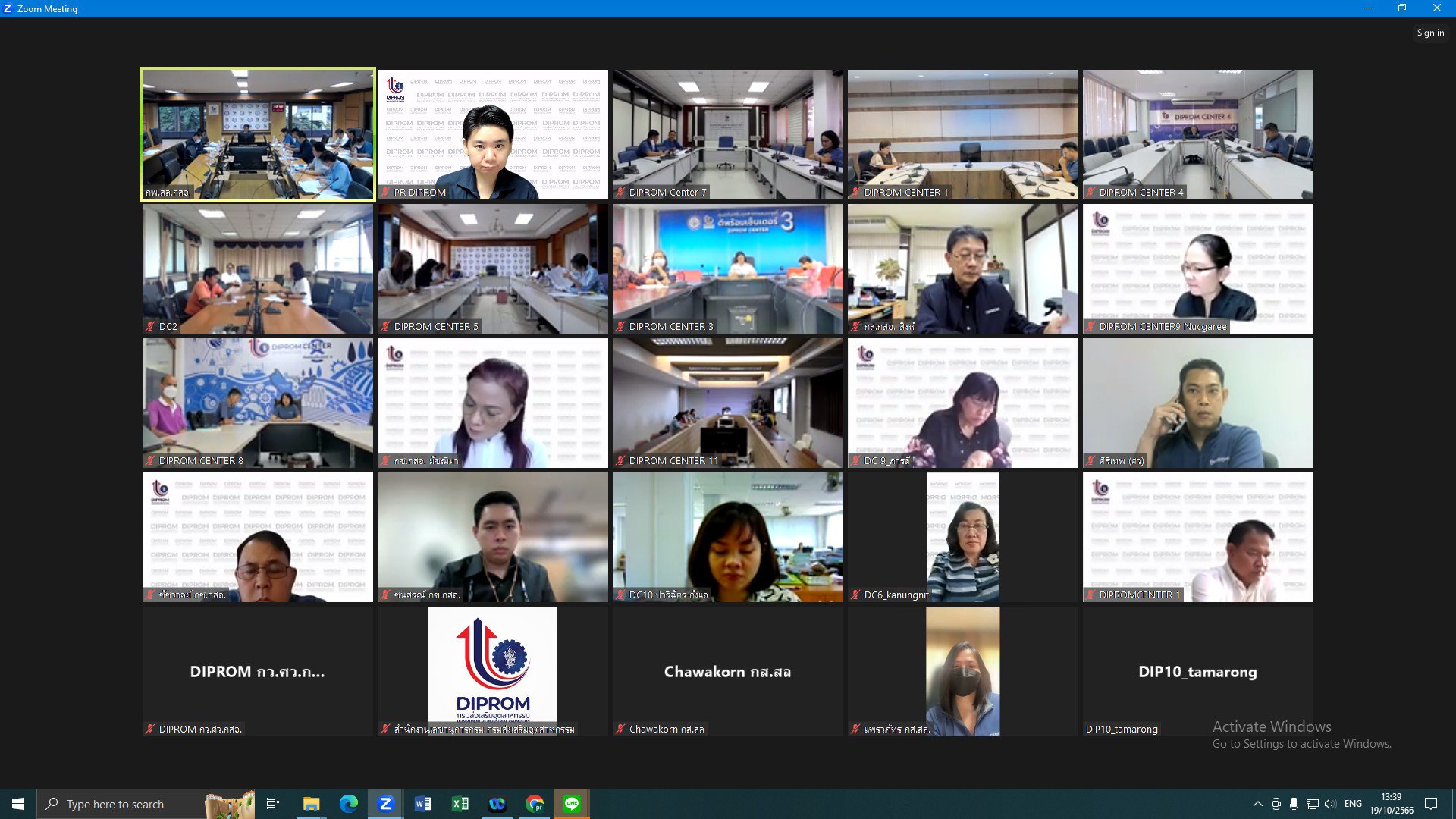
Task: Click muted mic icon on DIPROM Center 7
Action: tap(620, 193)
